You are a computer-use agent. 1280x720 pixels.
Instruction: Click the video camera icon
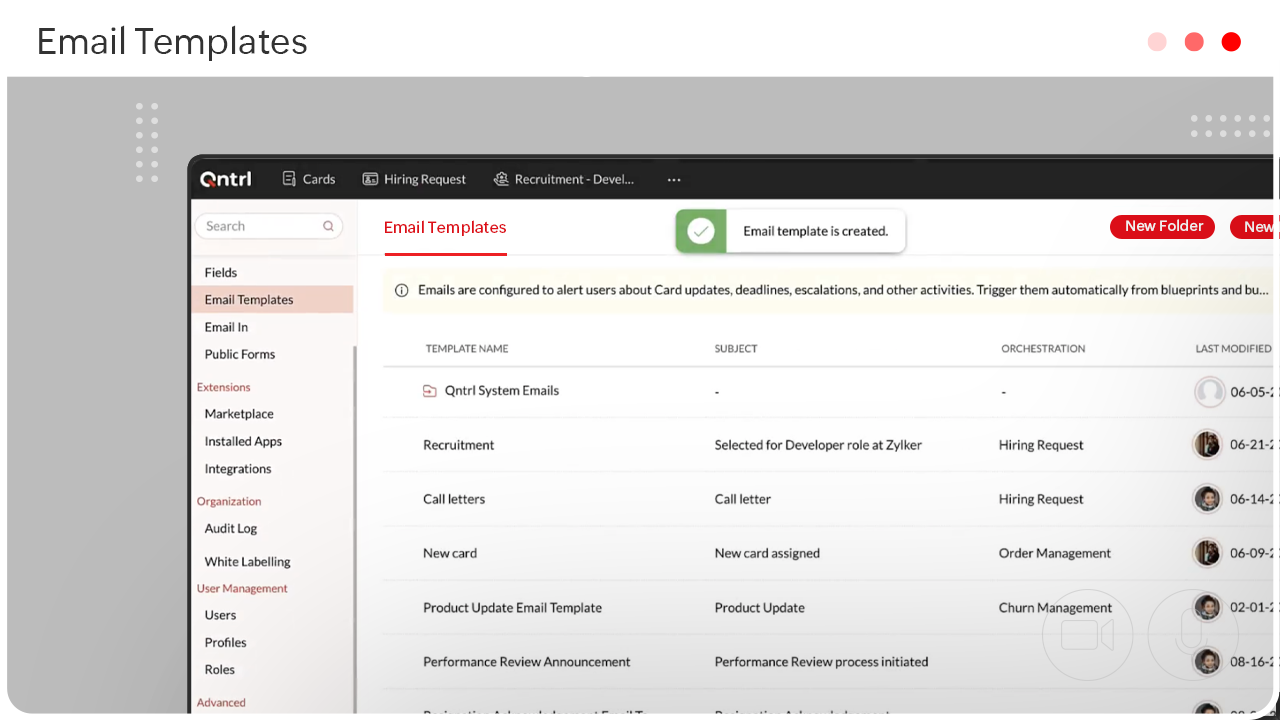1087,635
